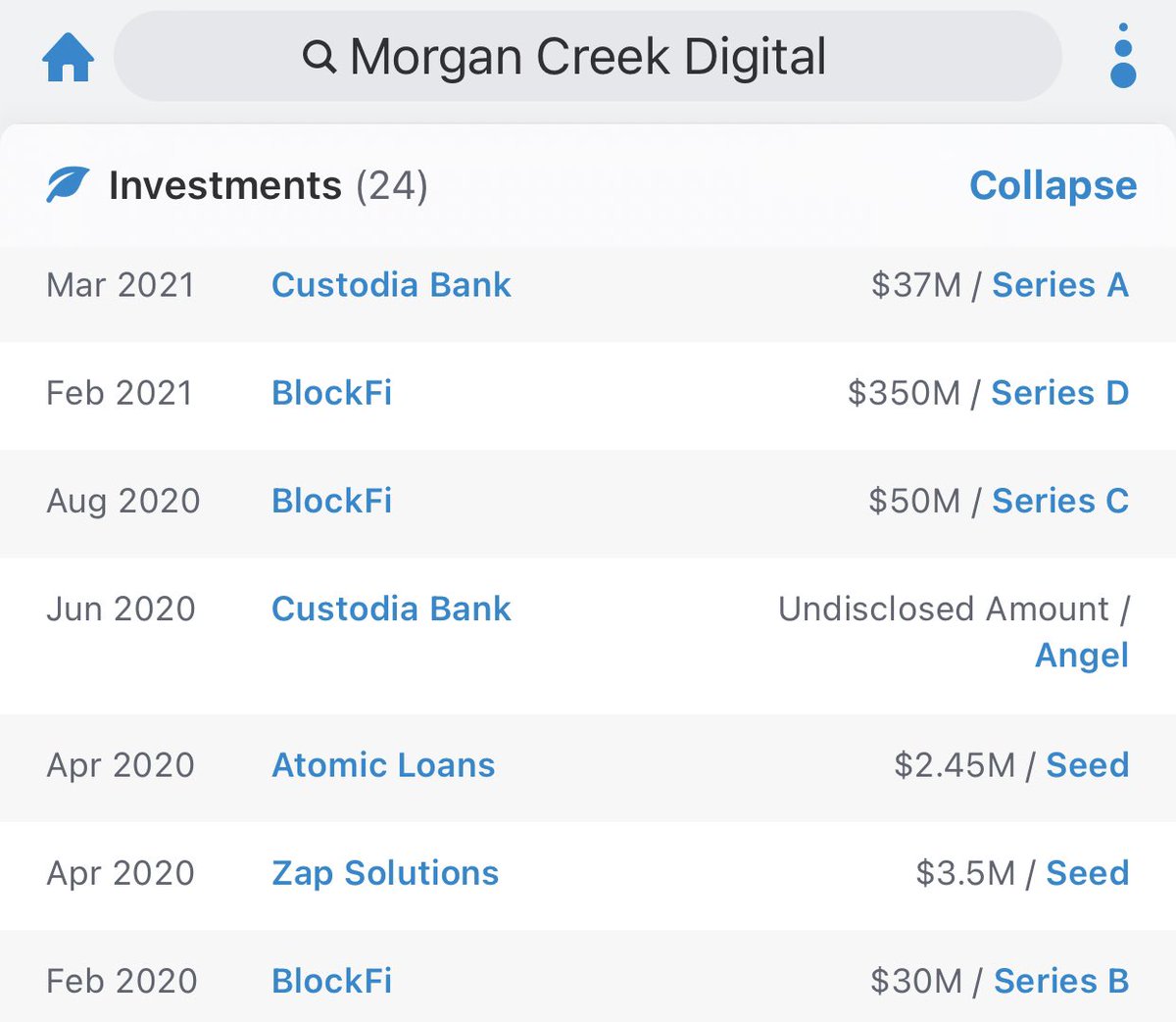The width and height of the screenshot is (1176, 1022).
Task: Click the Investments leaf icon
Action: click(x=68, y=184)
